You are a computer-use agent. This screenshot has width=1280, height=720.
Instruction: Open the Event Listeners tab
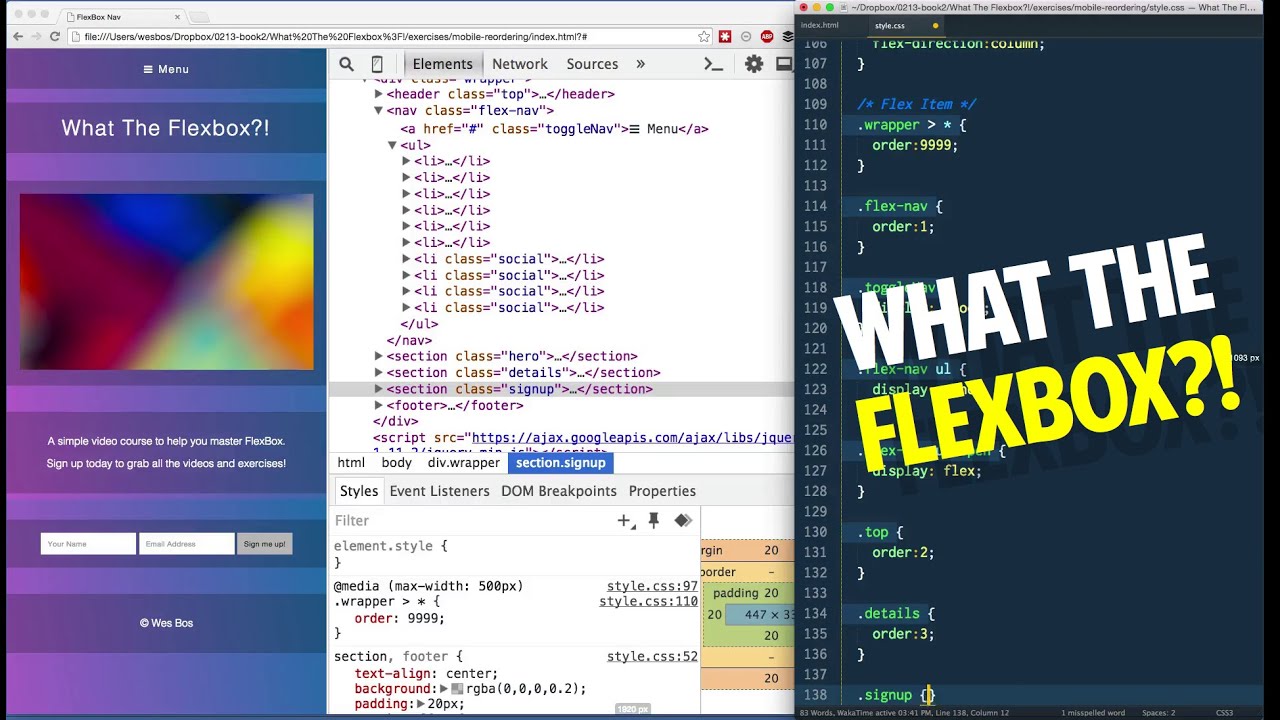tap(440, 491)
